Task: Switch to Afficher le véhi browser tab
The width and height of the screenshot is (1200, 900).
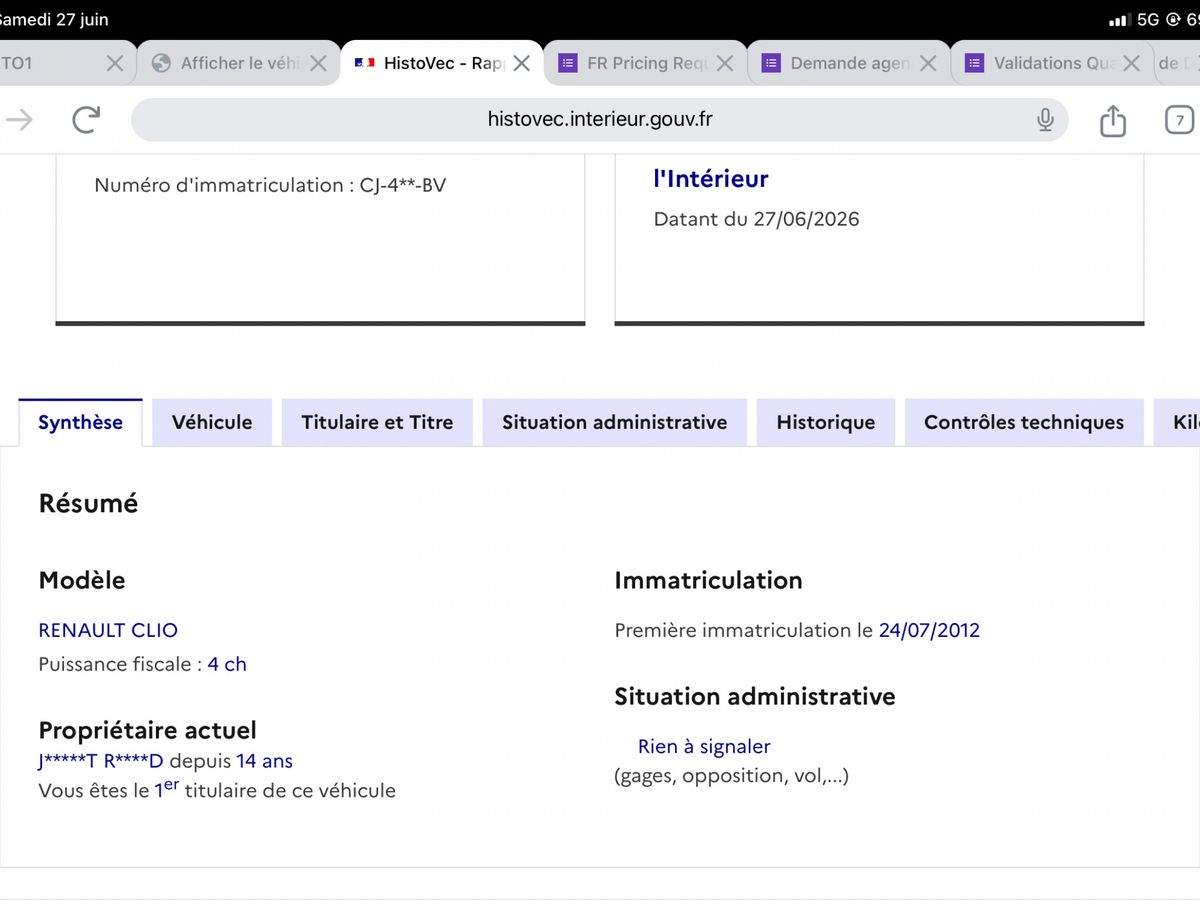Action: click(239, 63)
